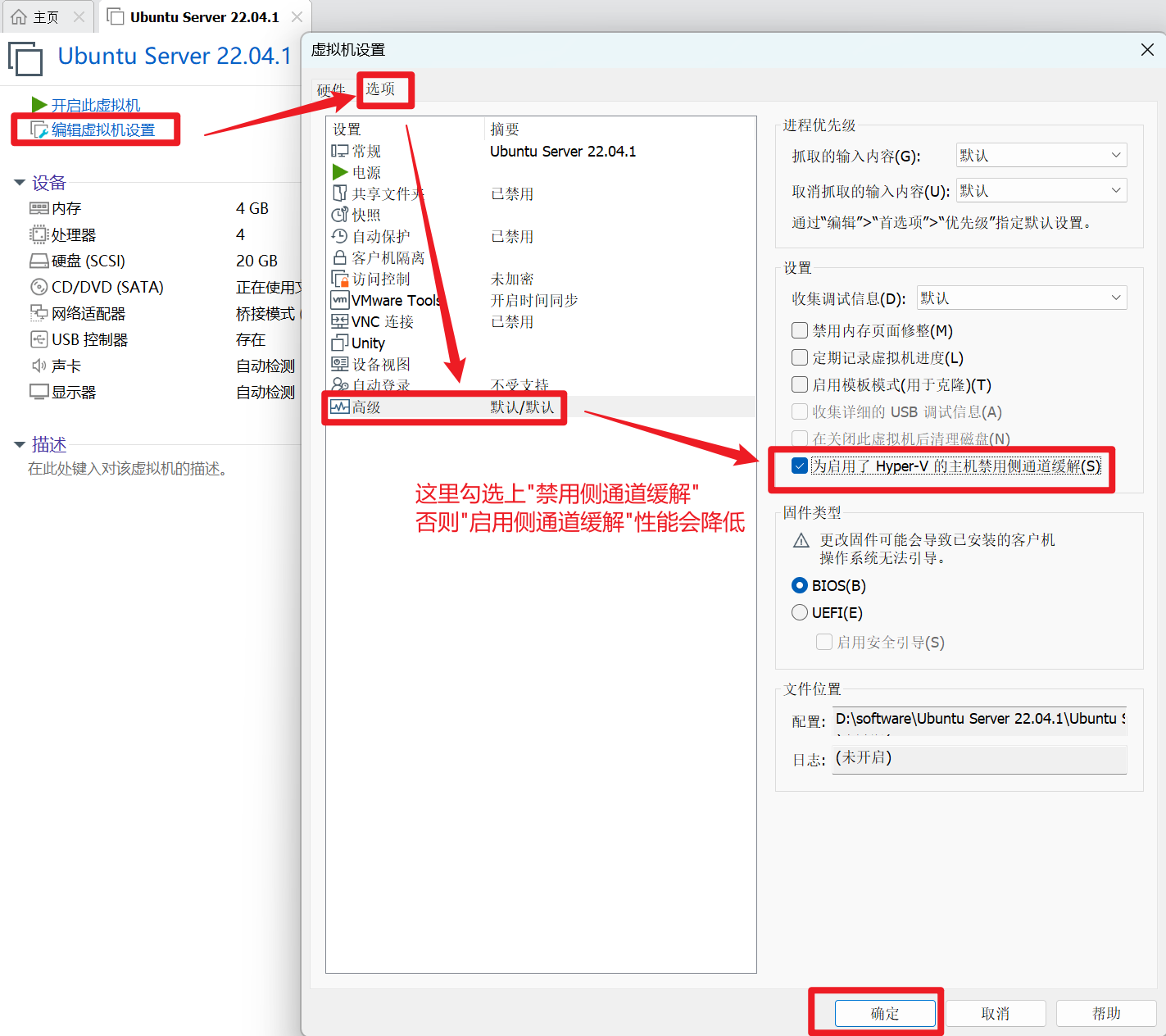Click the 声卡 speaker icon
Screen dimensions: 1166x1036
pos(39,366)
